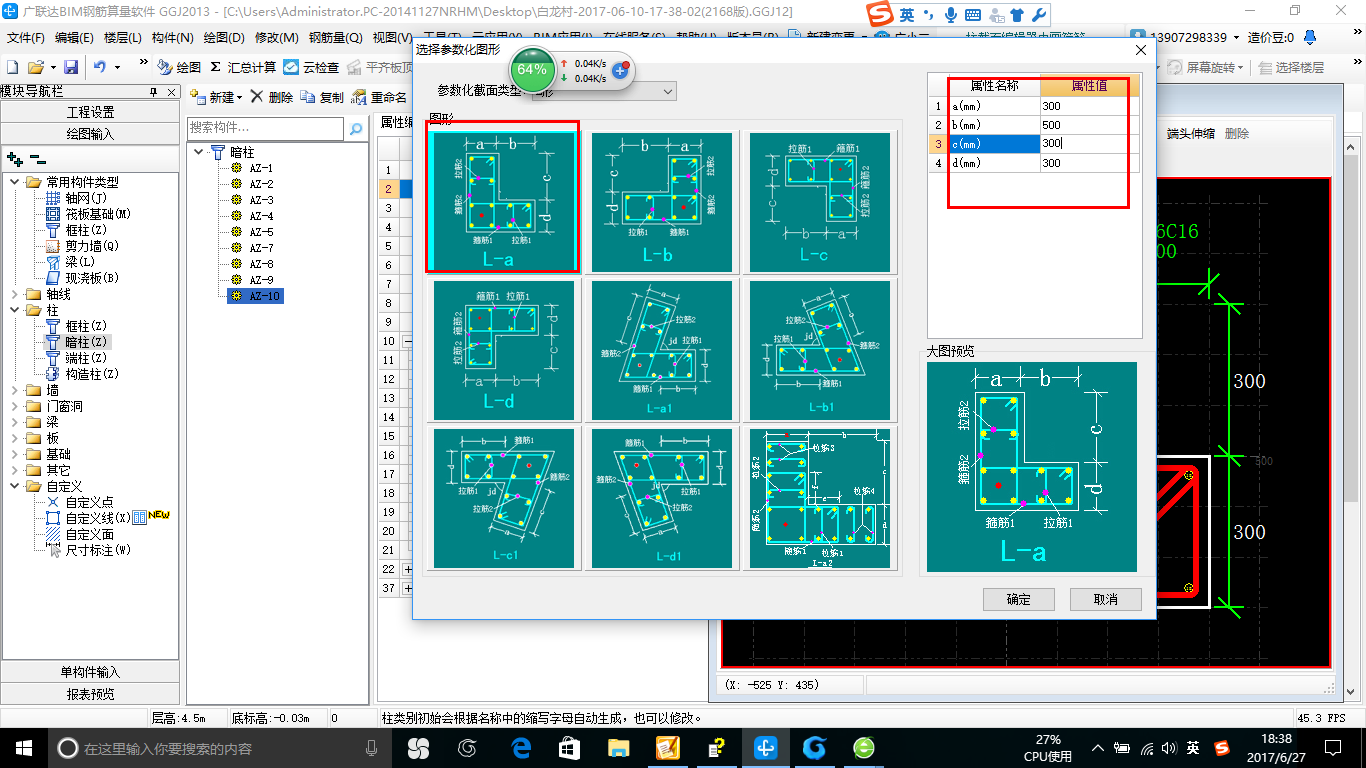Click the Save disk icon in toolbar

coord(71,67)
